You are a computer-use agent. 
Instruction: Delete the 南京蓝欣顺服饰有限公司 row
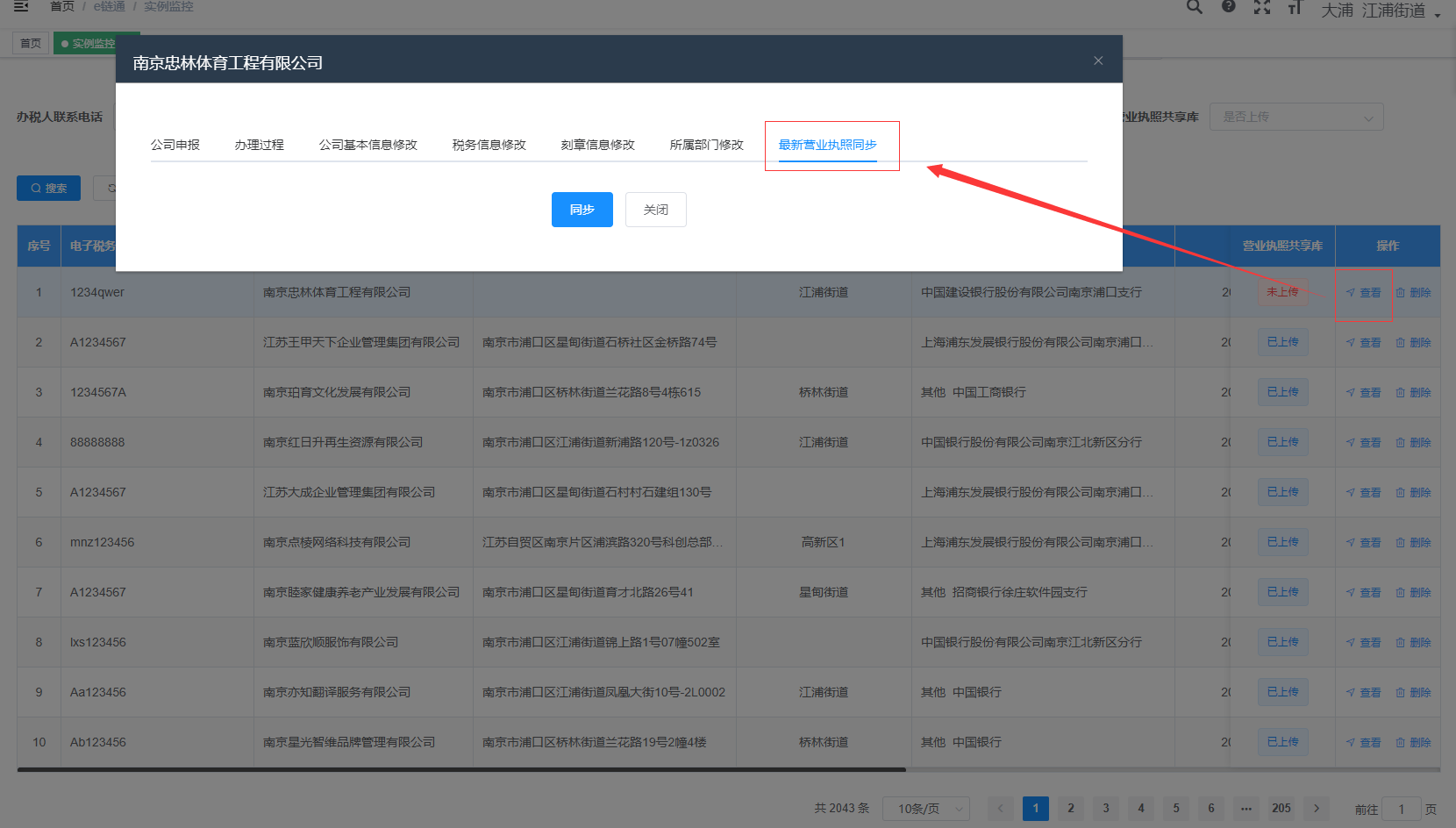coord(1414,643)
